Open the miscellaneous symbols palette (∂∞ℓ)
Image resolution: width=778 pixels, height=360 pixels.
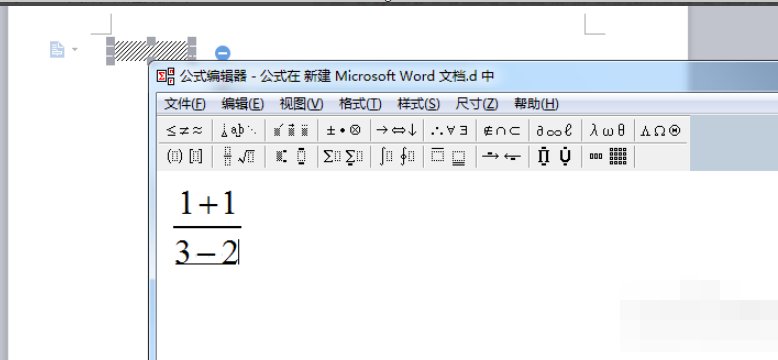[555, 130]
